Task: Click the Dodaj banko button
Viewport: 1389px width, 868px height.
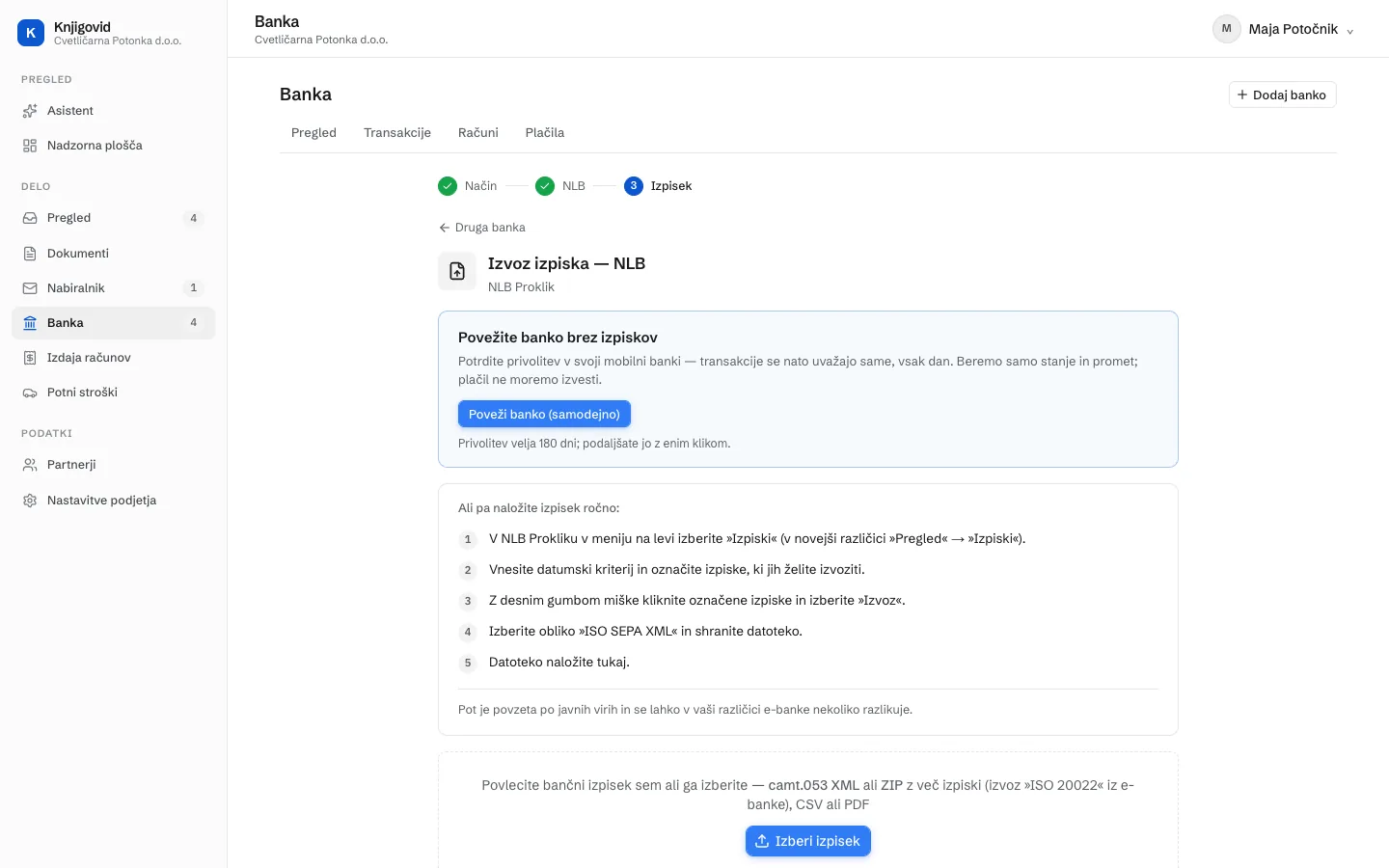Action: tap(1282, 95)
